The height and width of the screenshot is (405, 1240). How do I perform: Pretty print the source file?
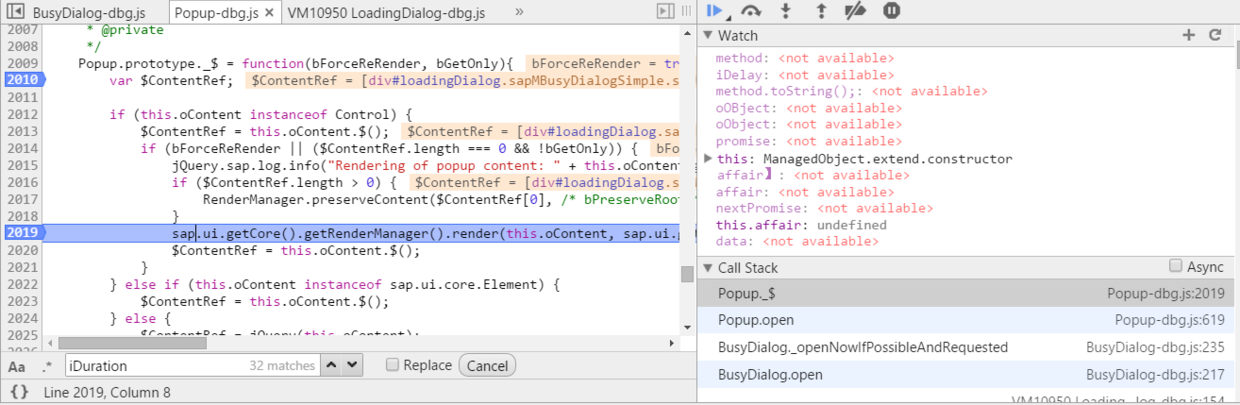20,392
